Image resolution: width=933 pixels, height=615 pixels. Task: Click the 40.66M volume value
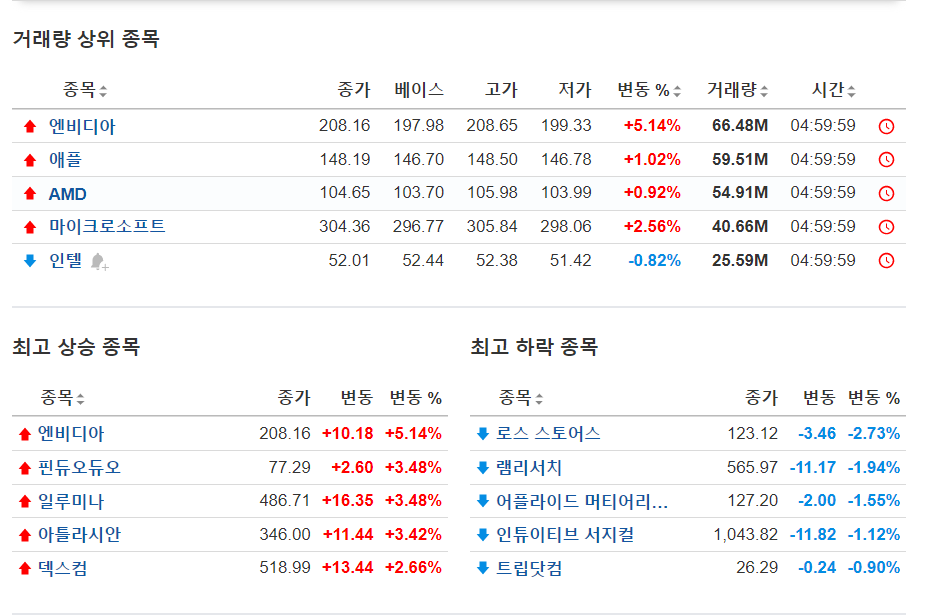[x=740, y=227]
